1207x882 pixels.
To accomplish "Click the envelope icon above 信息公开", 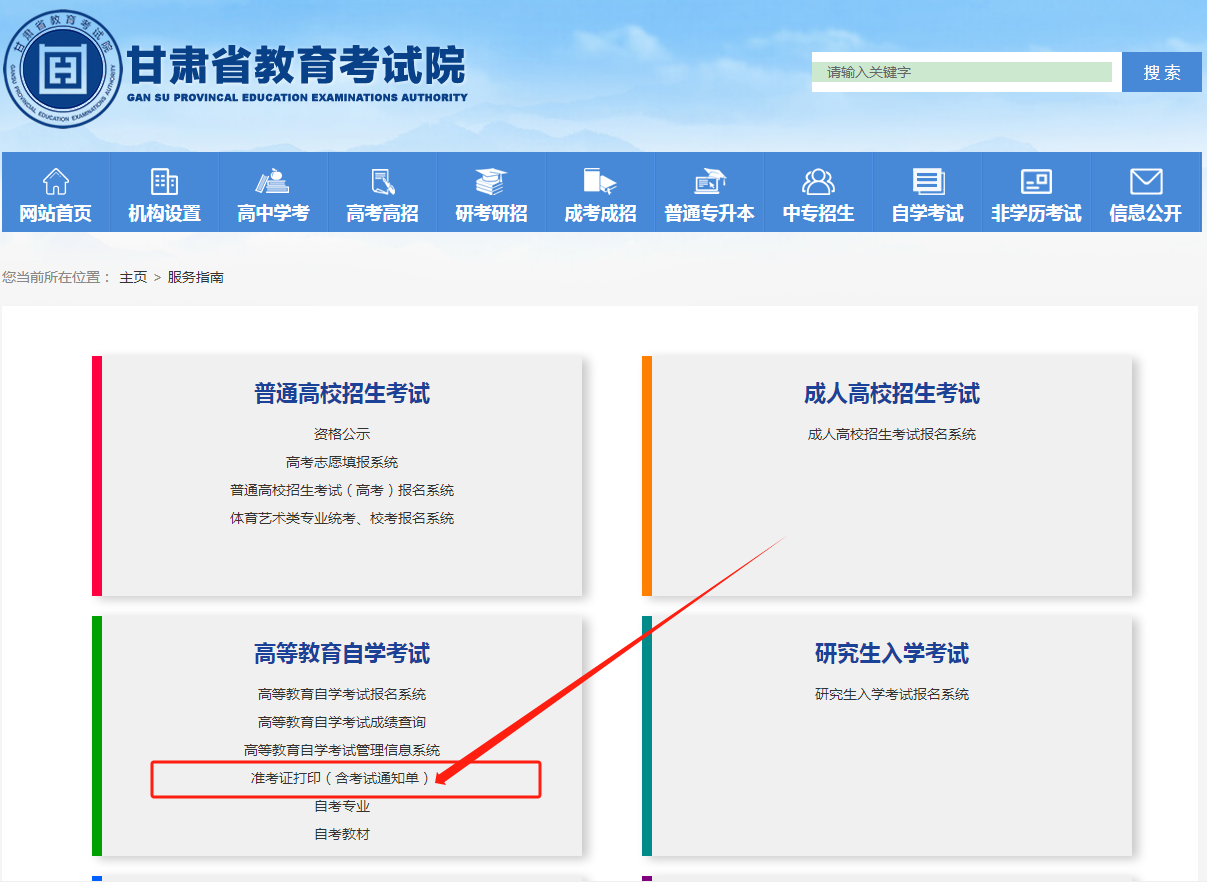I will pyautogui.click(x=1146, y=182).
